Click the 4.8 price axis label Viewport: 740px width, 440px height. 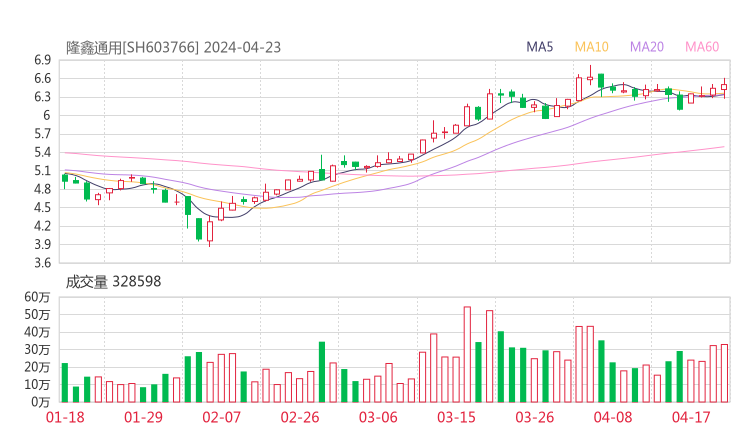[42, 189]
